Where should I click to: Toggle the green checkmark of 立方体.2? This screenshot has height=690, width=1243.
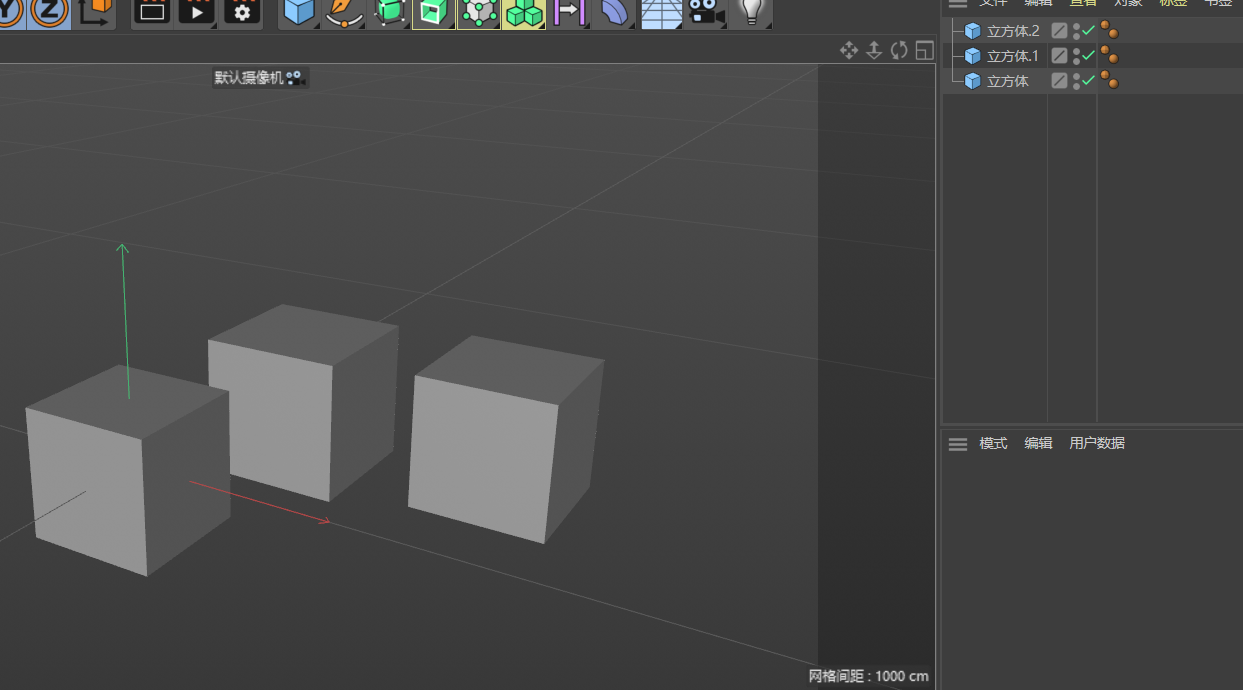(x=1089, y=31)
